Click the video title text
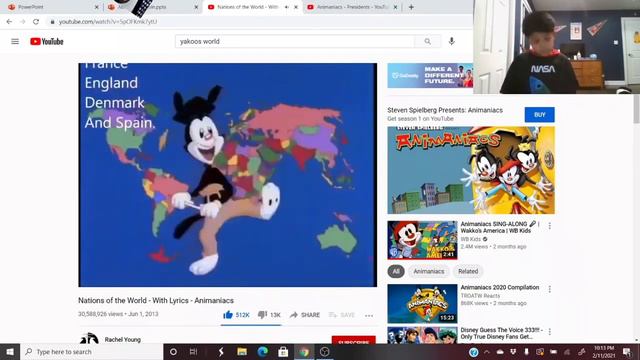 [156, 300]
